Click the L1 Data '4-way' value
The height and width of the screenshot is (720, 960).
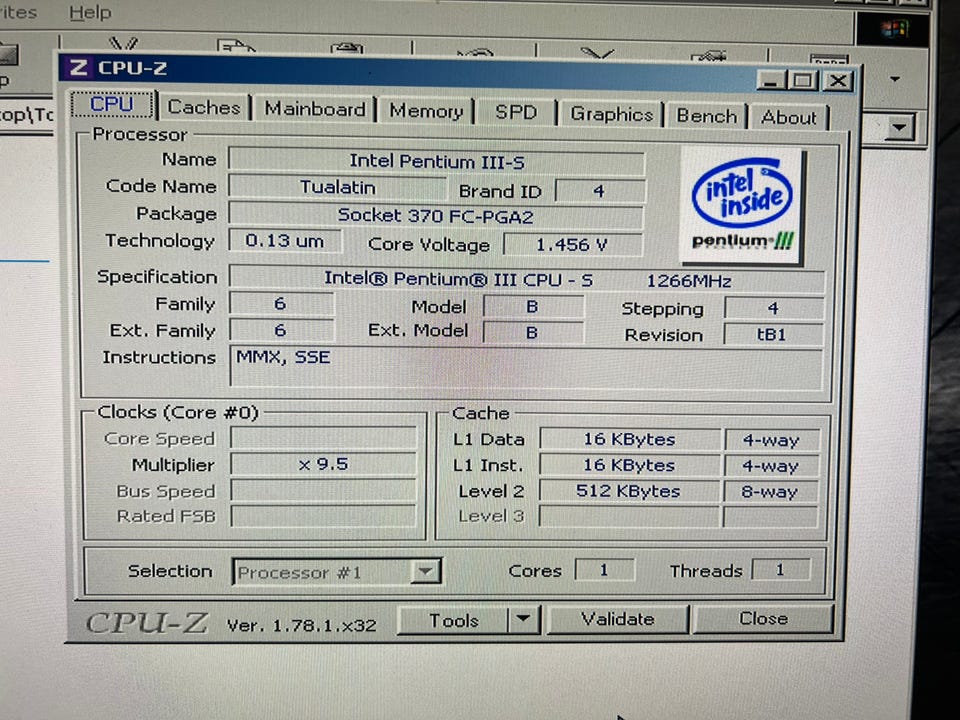tap(771, 440)
